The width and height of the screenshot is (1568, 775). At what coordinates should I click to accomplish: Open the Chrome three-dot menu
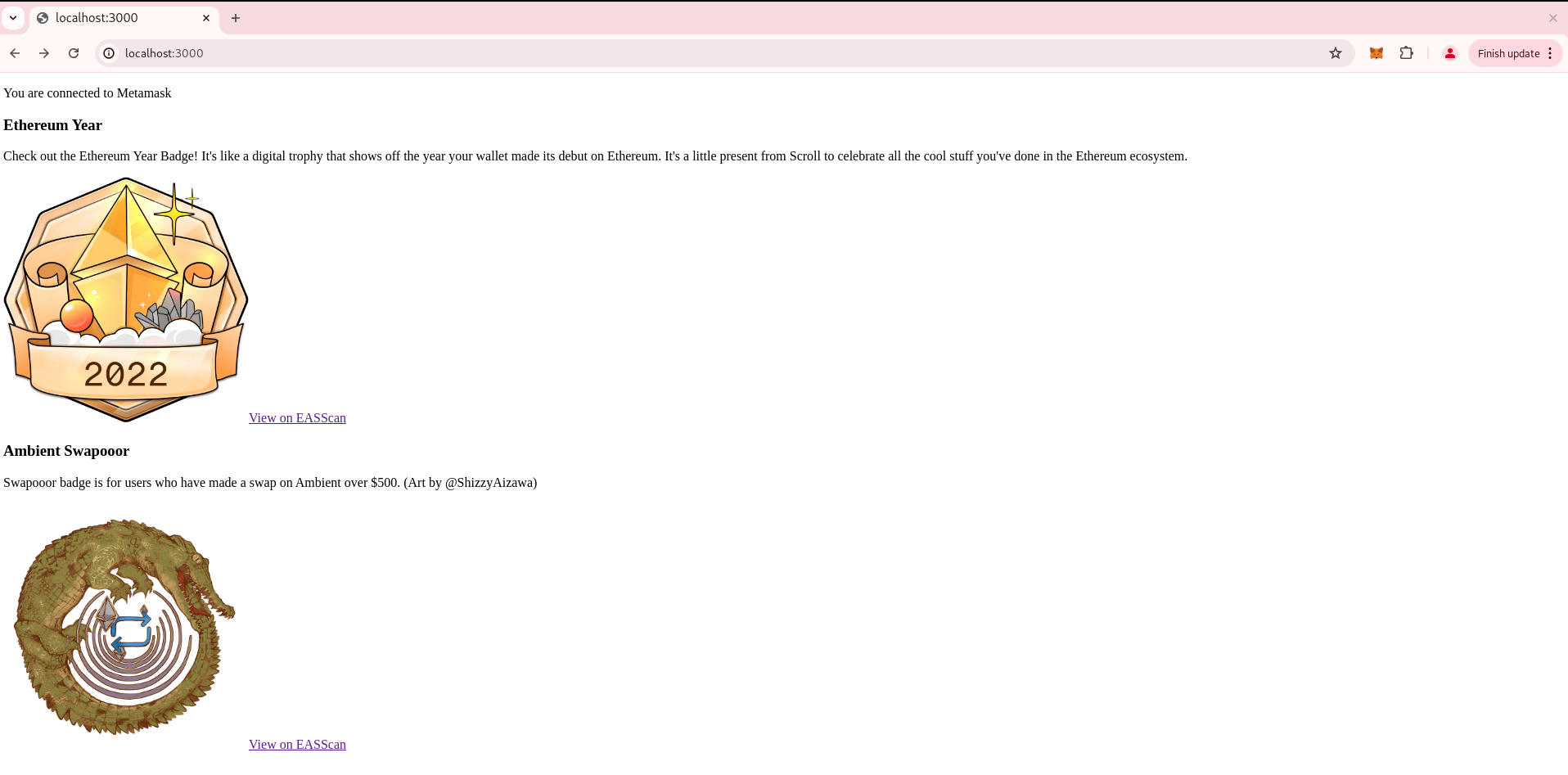1550,53
